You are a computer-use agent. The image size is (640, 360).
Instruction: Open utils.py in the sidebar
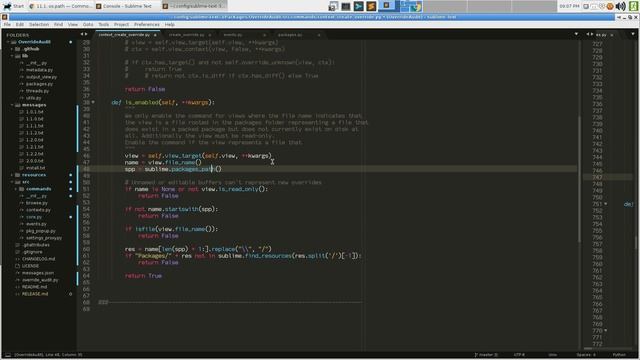(x=33, y=98)
